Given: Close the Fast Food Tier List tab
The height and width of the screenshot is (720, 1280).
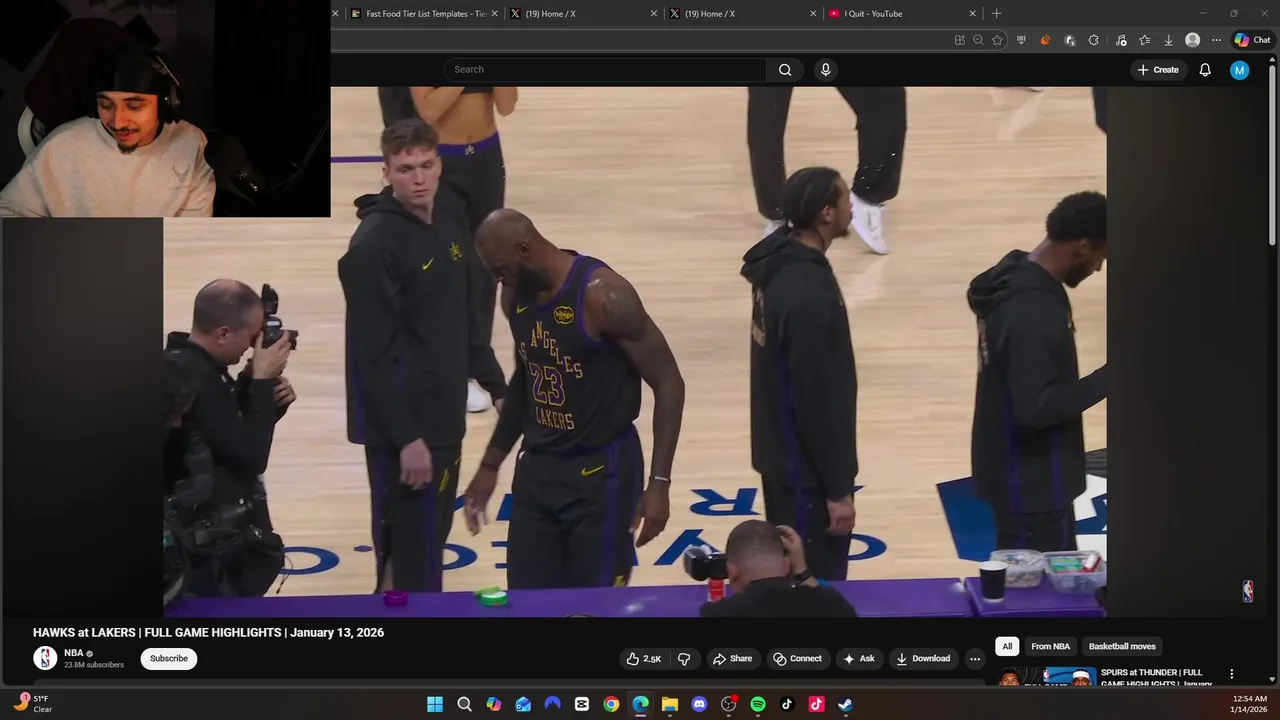Looking at the screenshot, I should pos(494,14).
